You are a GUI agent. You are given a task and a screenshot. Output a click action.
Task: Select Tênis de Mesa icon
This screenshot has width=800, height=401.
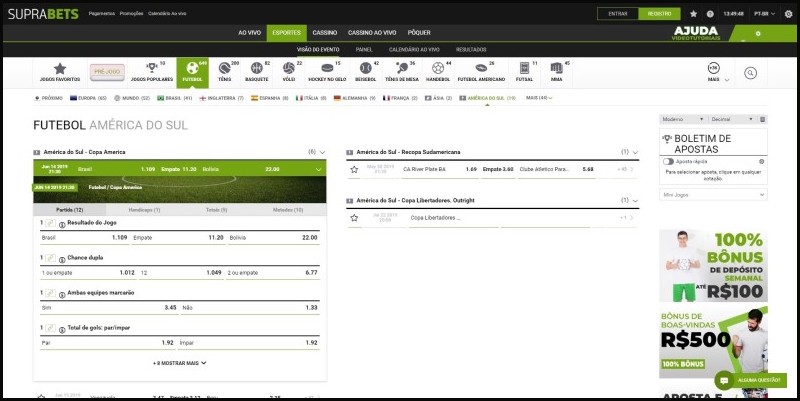coord(402,68)
